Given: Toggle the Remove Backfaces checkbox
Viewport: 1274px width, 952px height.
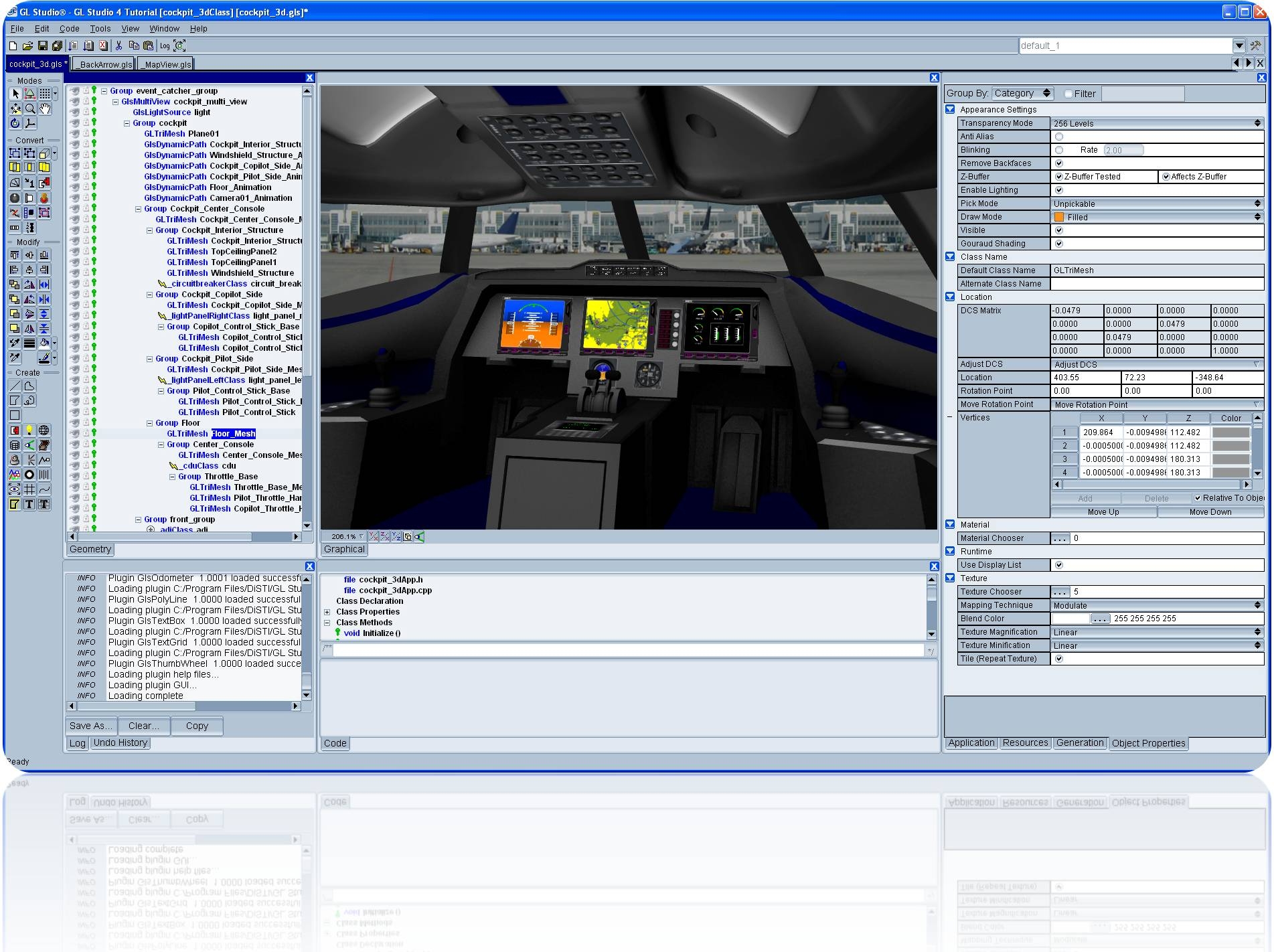Looking at the screenshot, I should point(1059,163).
